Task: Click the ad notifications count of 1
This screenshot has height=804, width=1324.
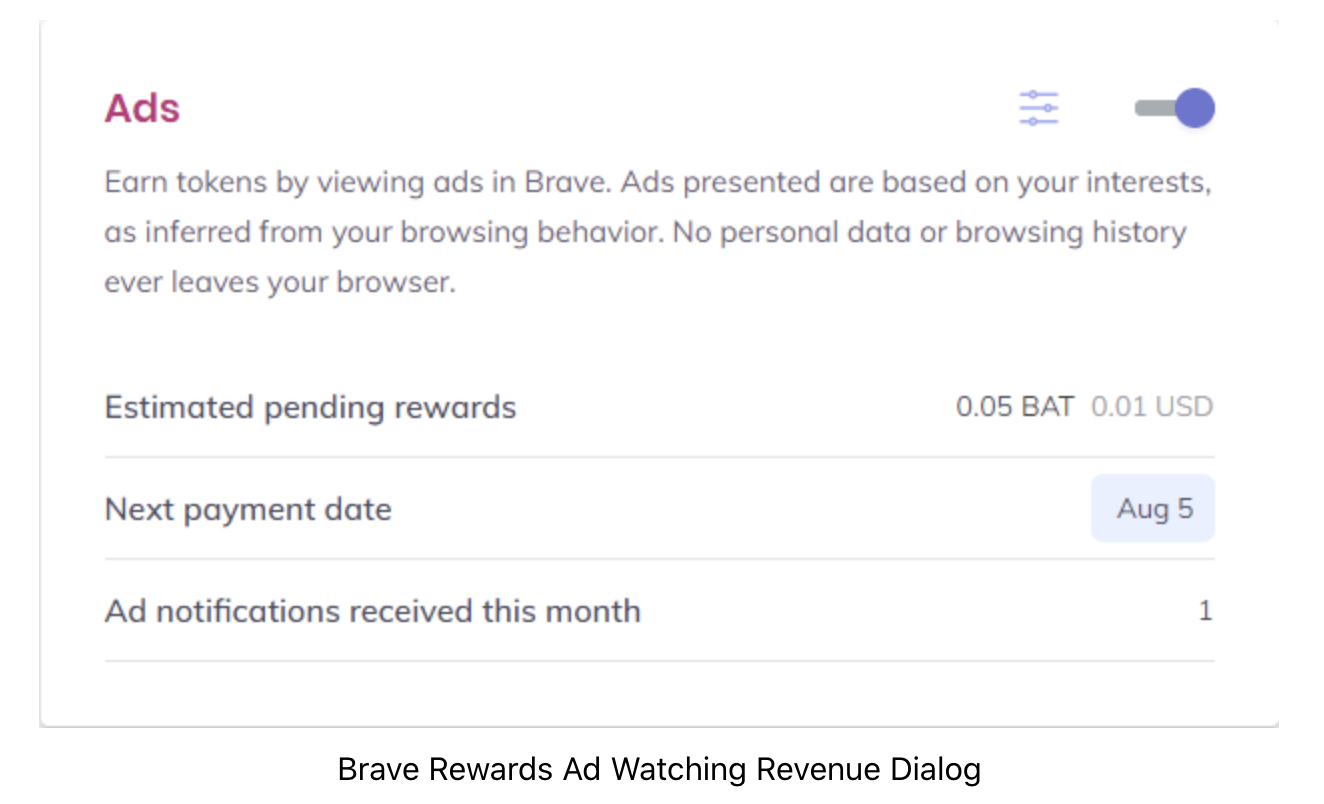Action: point(1205,611)
